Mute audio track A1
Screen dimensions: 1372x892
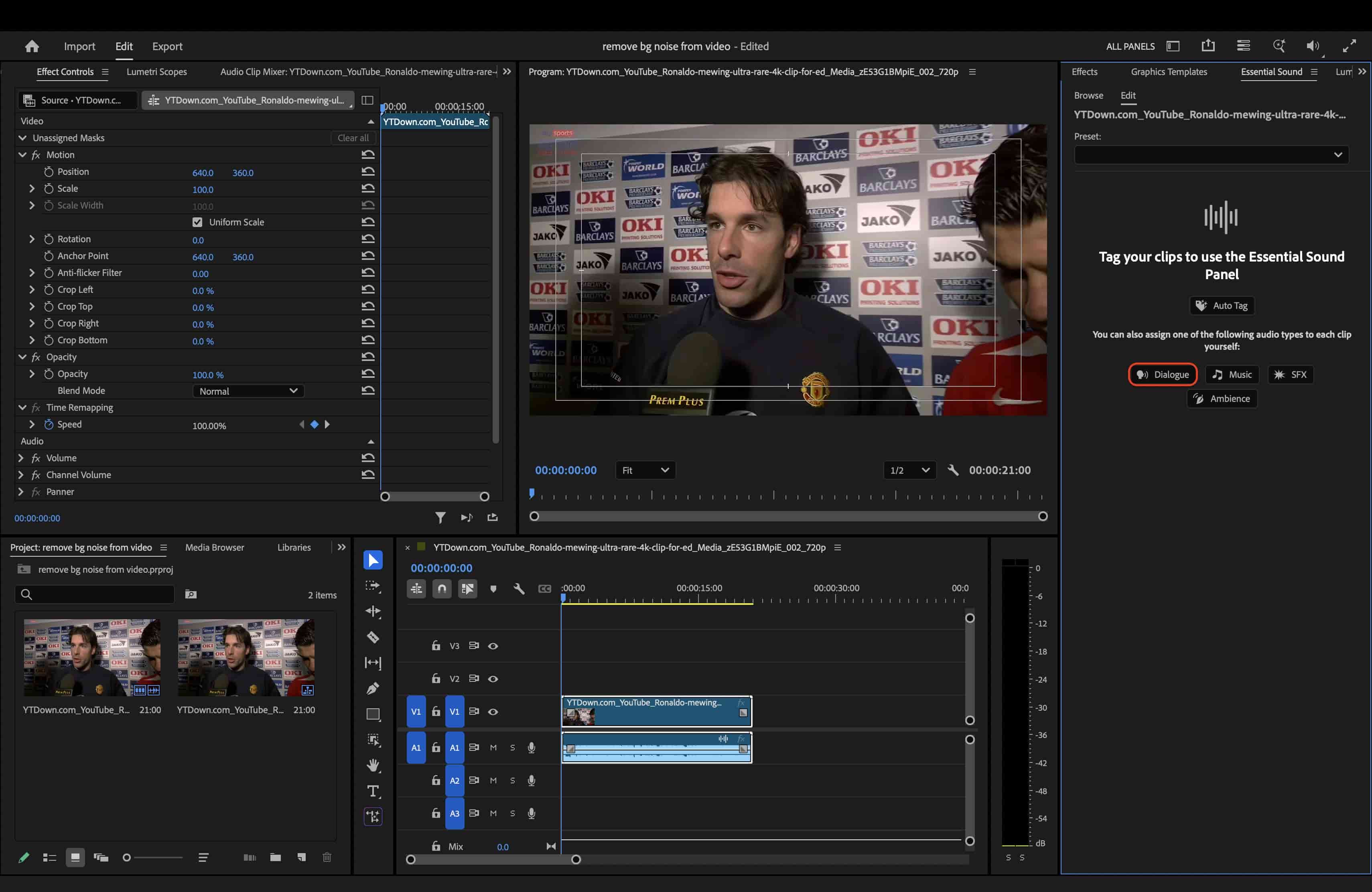(x=493, y=747)
